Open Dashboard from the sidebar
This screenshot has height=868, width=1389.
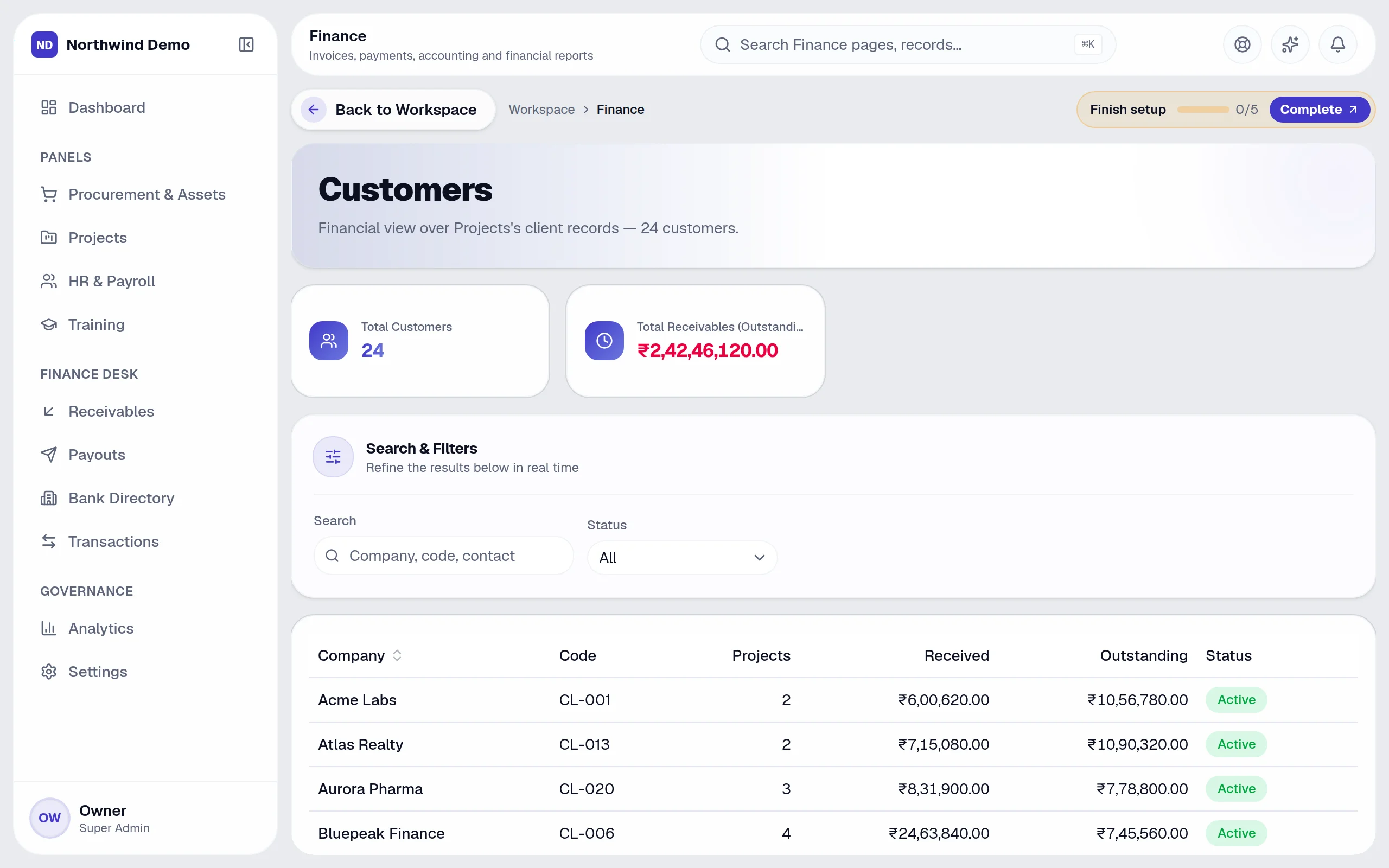pos(145,108)
